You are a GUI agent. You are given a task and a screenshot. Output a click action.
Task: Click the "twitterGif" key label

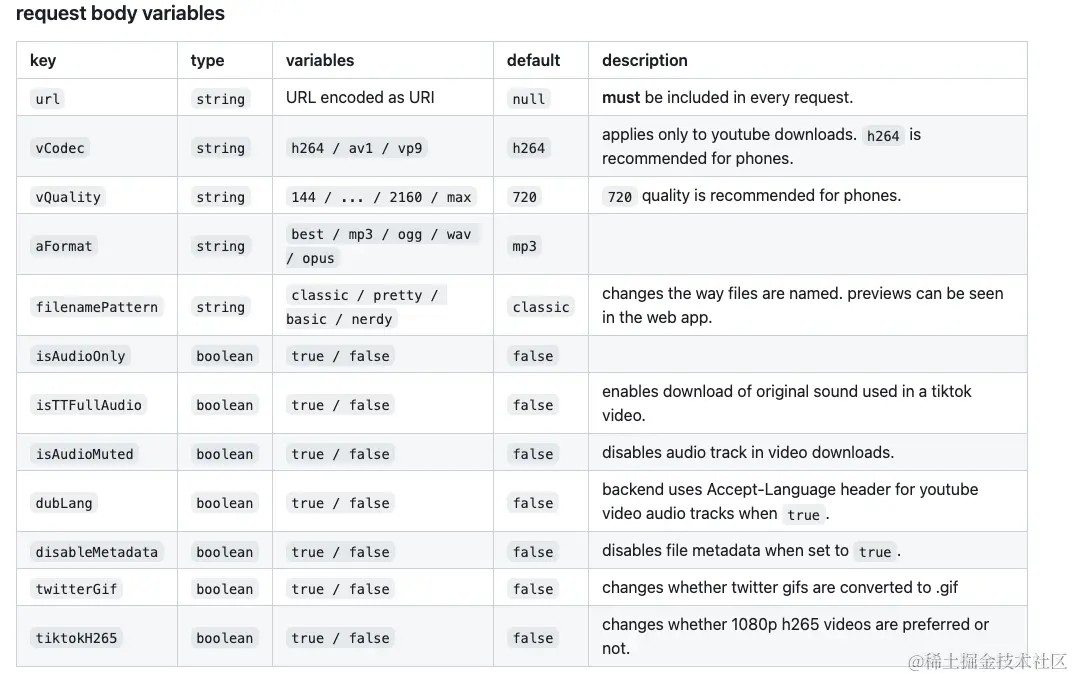click(x=77, y=589)
